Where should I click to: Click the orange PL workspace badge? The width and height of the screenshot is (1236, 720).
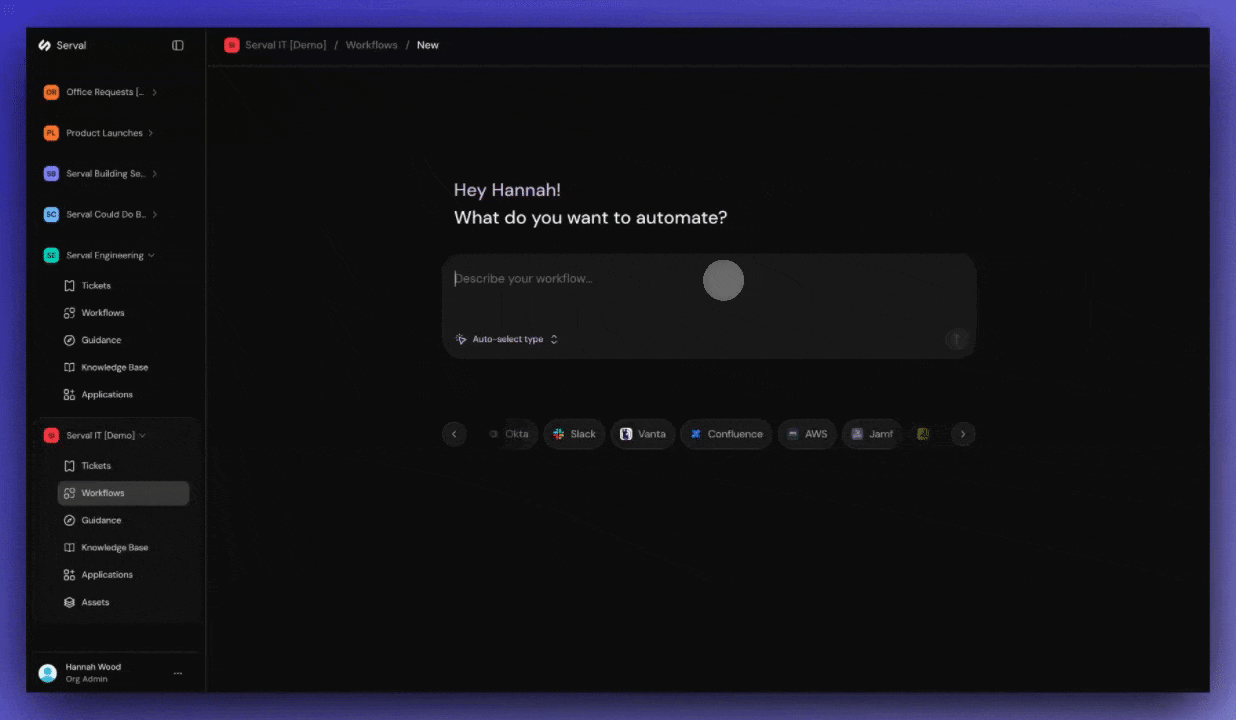(51, 133)
